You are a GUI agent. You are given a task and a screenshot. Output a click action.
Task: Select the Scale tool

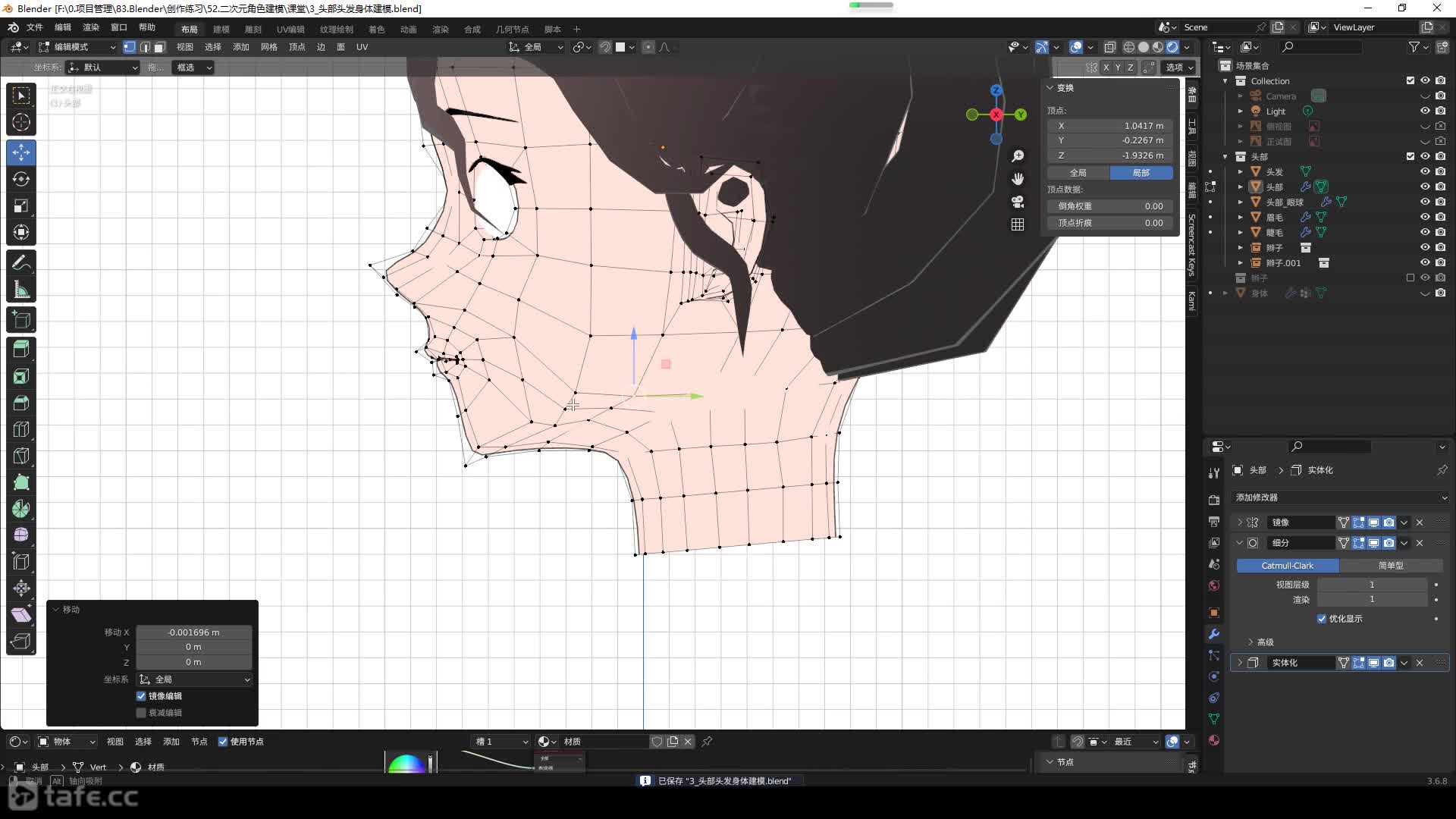pyautogui.click(x=21, y=206)
